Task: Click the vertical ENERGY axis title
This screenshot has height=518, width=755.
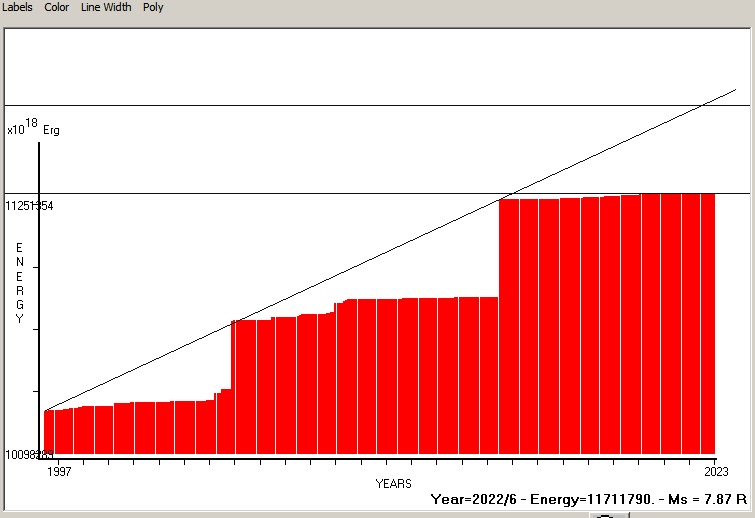Action: click(19, 283)
